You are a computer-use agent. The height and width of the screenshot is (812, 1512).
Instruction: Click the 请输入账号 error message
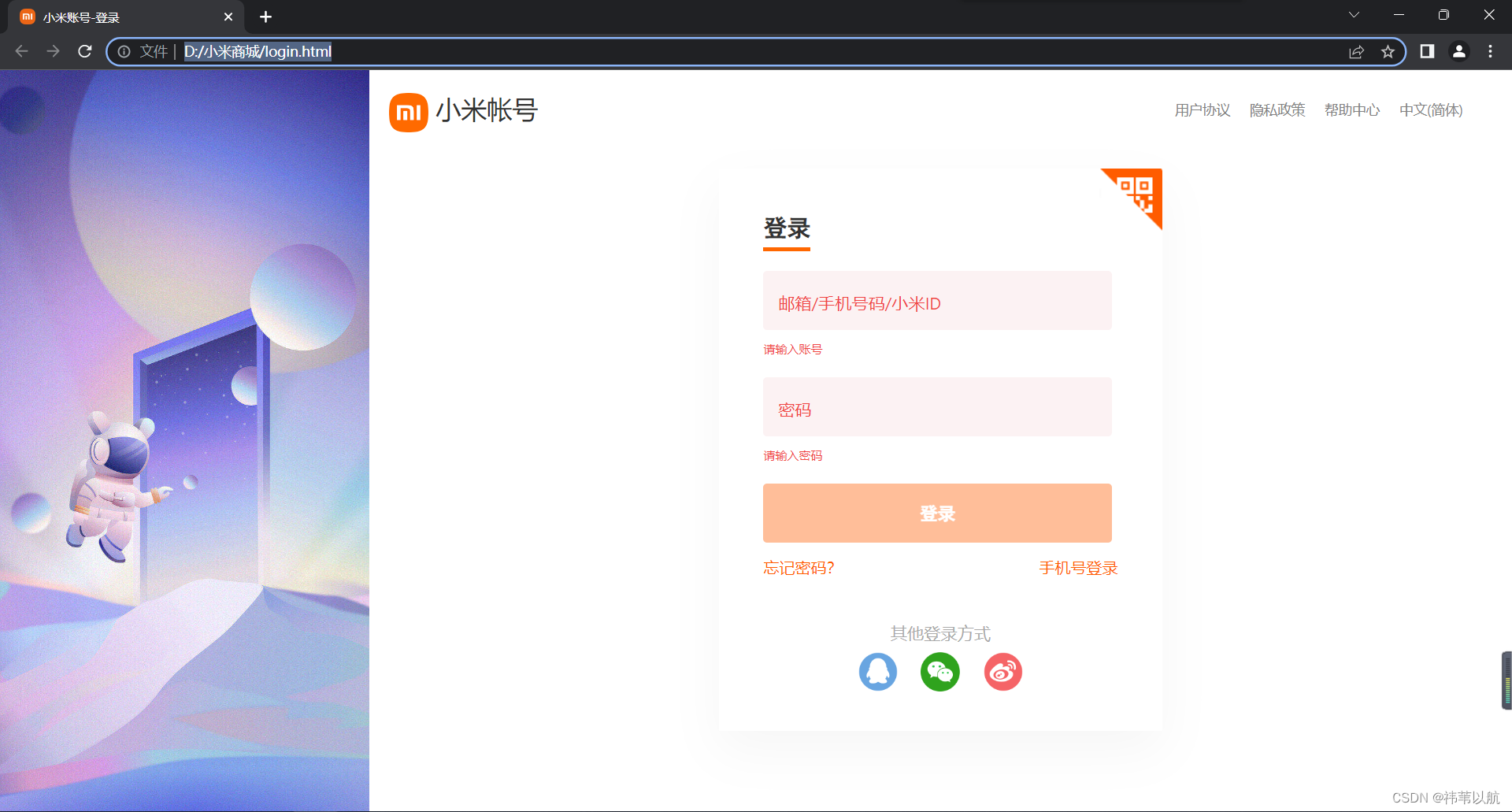coord(792,350)
